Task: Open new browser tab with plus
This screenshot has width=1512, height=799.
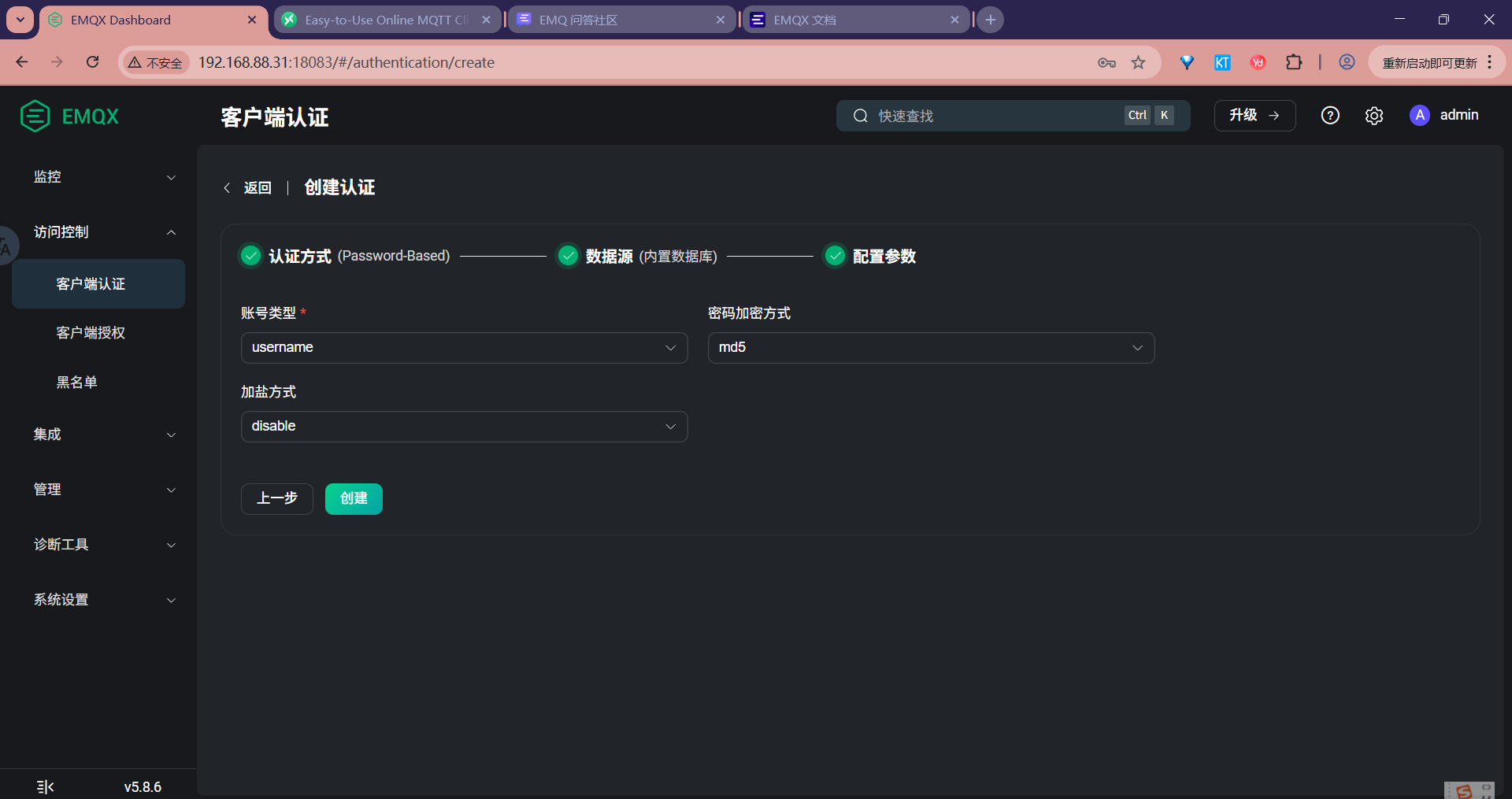Action: click(991, 20)
